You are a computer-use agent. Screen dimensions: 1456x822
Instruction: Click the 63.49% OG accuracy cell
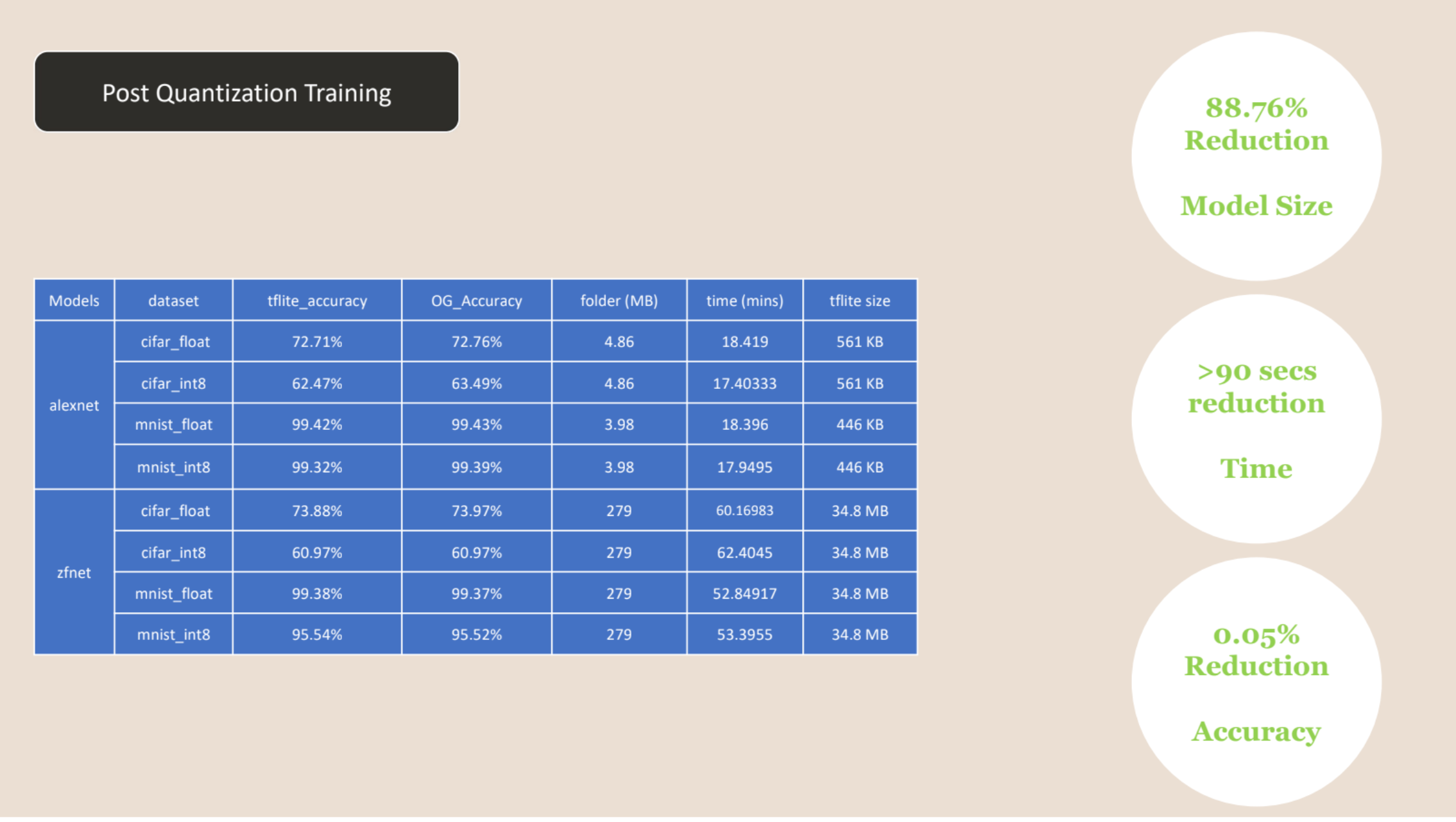point(476,383)
